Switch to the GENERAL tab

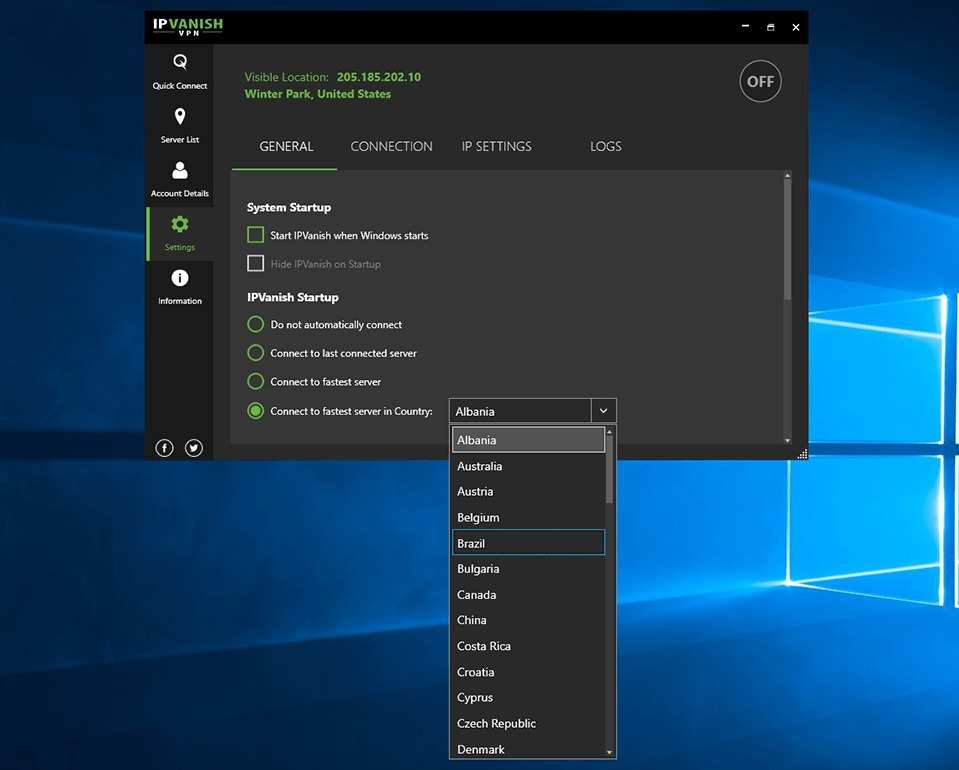(x=286, y=147)
